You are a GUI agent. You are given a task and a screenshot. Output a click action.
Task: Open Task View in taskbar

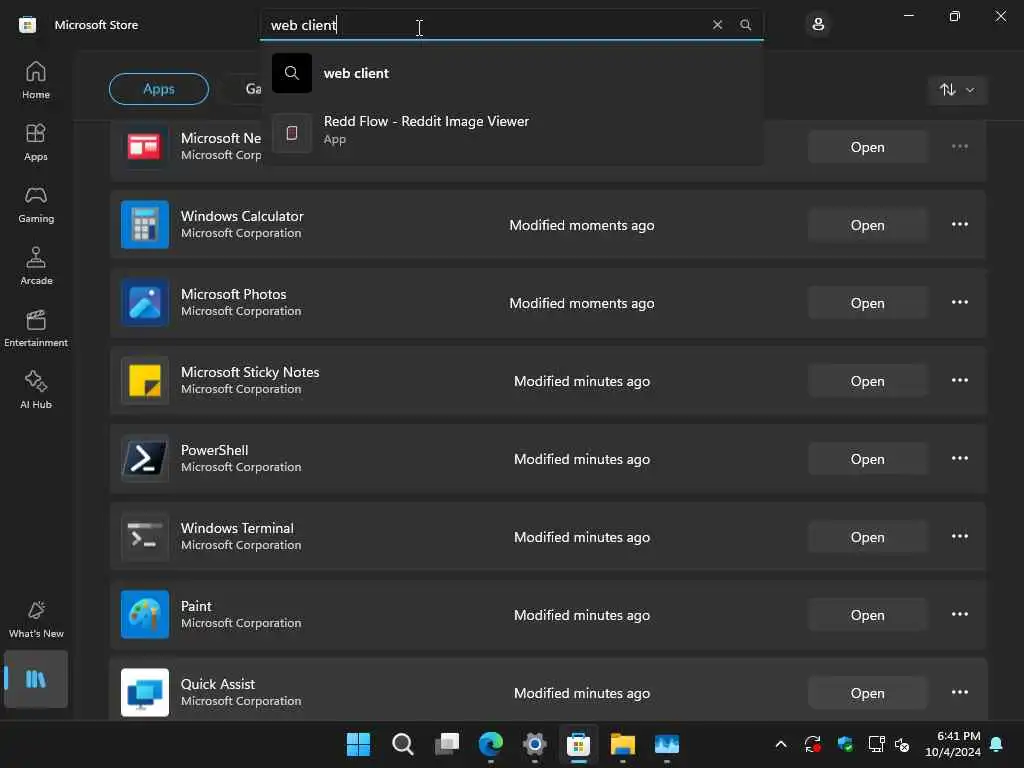pos(447,744)
